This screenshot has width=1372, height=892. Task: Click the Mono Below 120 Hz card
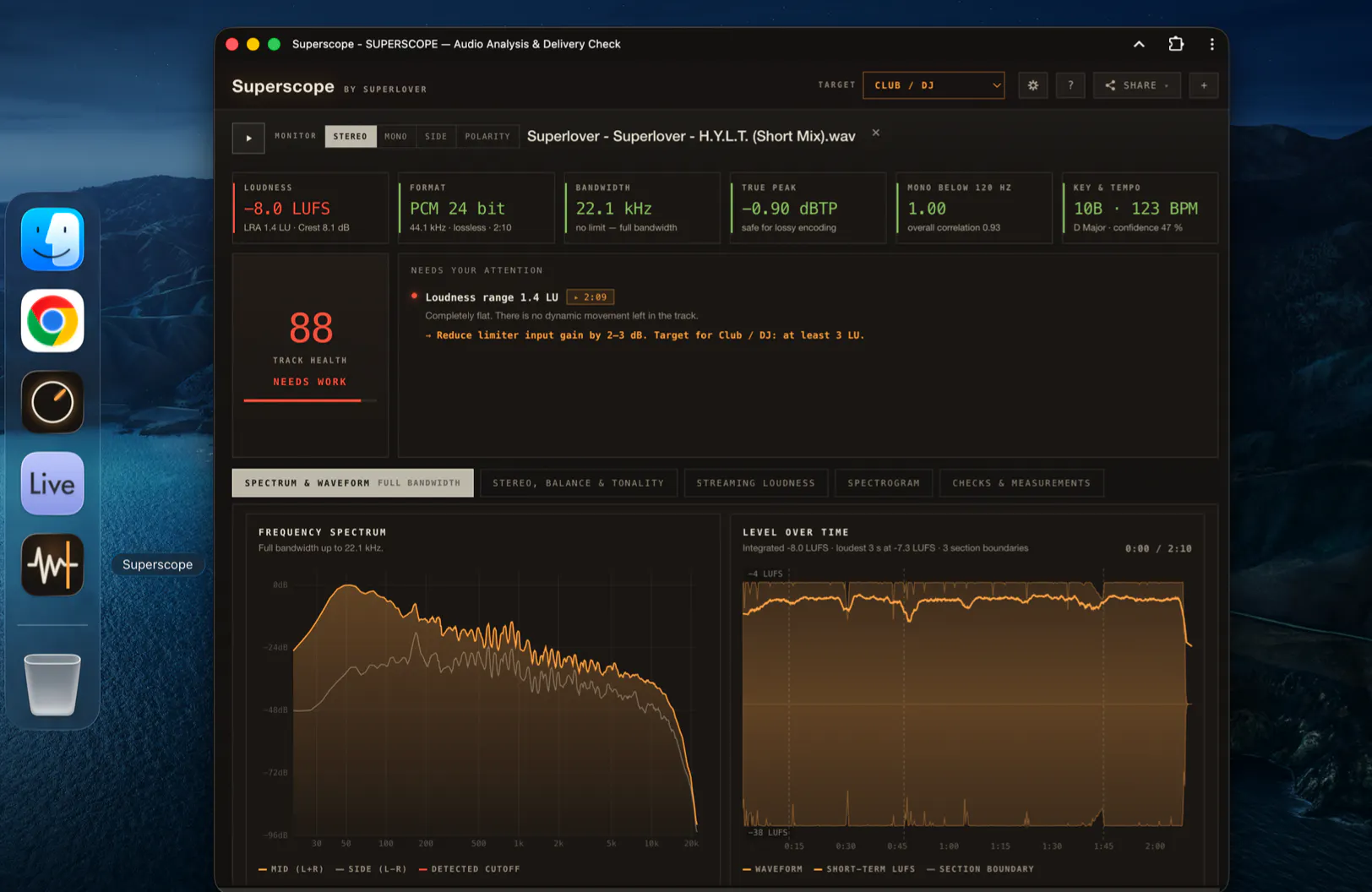(x=974, y=208)
